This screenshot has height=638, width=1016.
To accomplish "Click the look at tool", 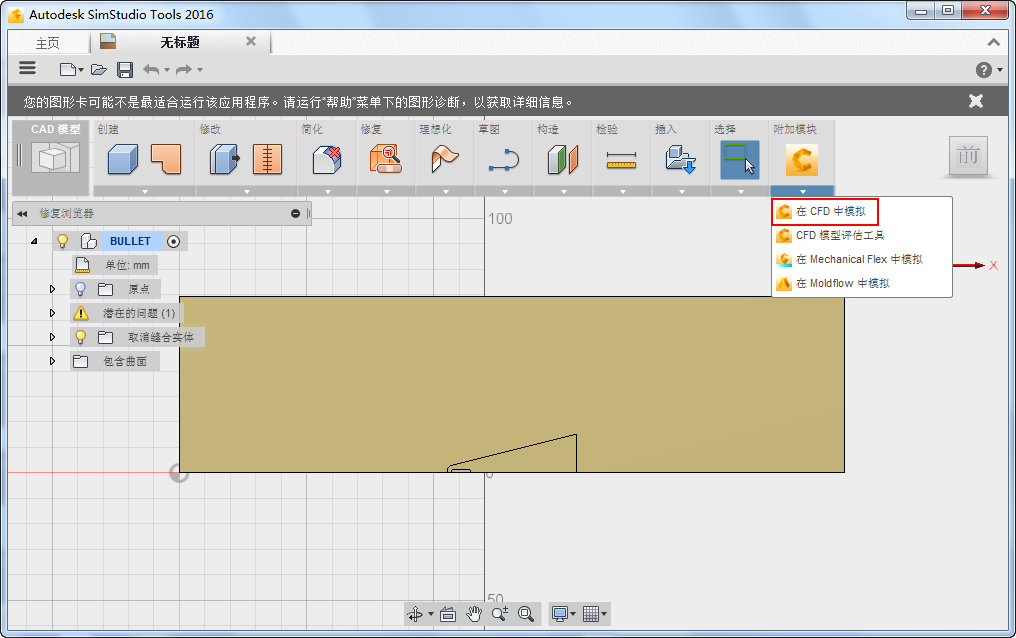I will 448,614.
